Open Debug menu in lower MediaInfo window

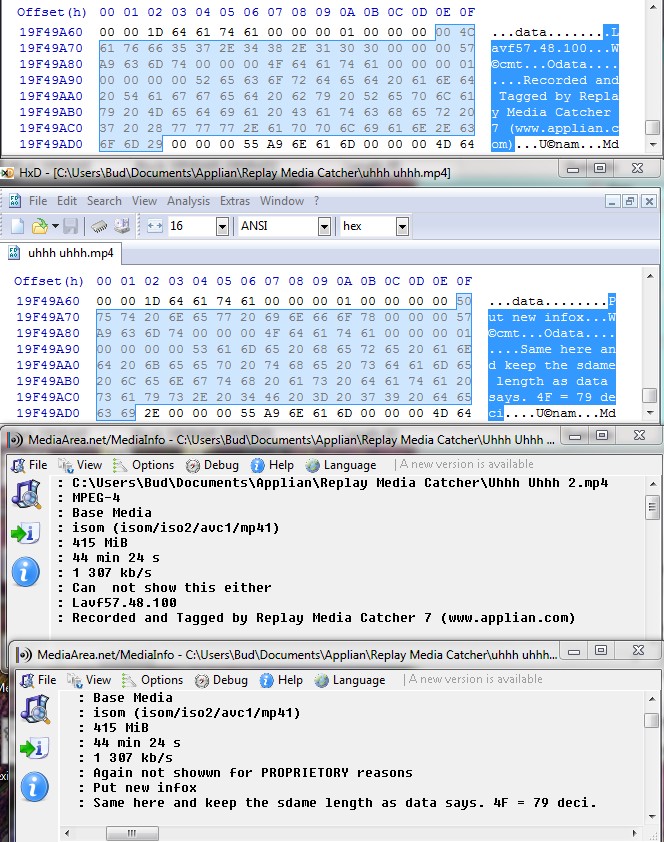[x=221, y=680]
